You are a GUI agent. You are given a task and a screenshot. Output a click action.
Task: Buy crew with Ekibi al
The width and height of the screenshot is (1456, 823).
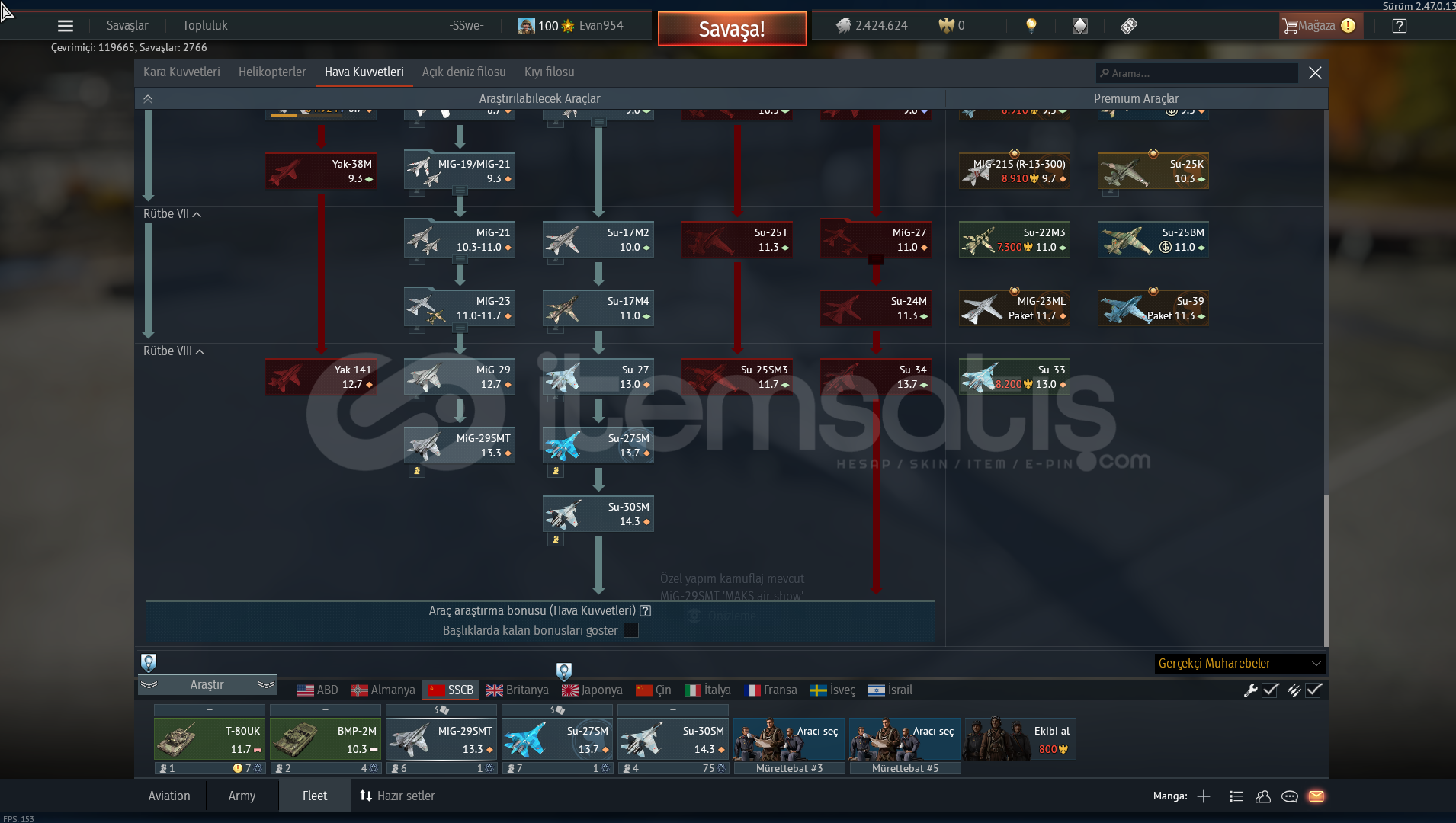point(1019,739)
